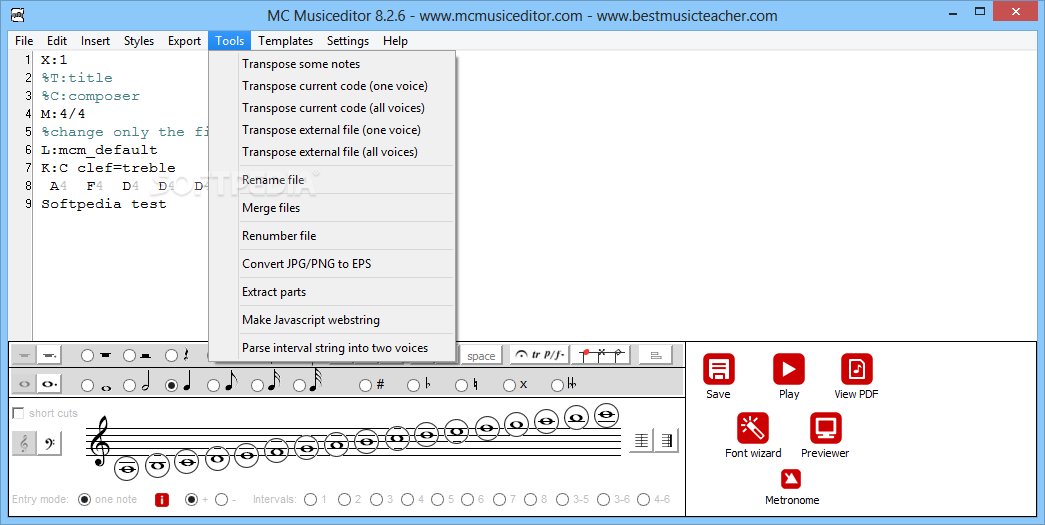Click the app icon in the title bar
Viewport: 1045px width, 525px height.
17,15
